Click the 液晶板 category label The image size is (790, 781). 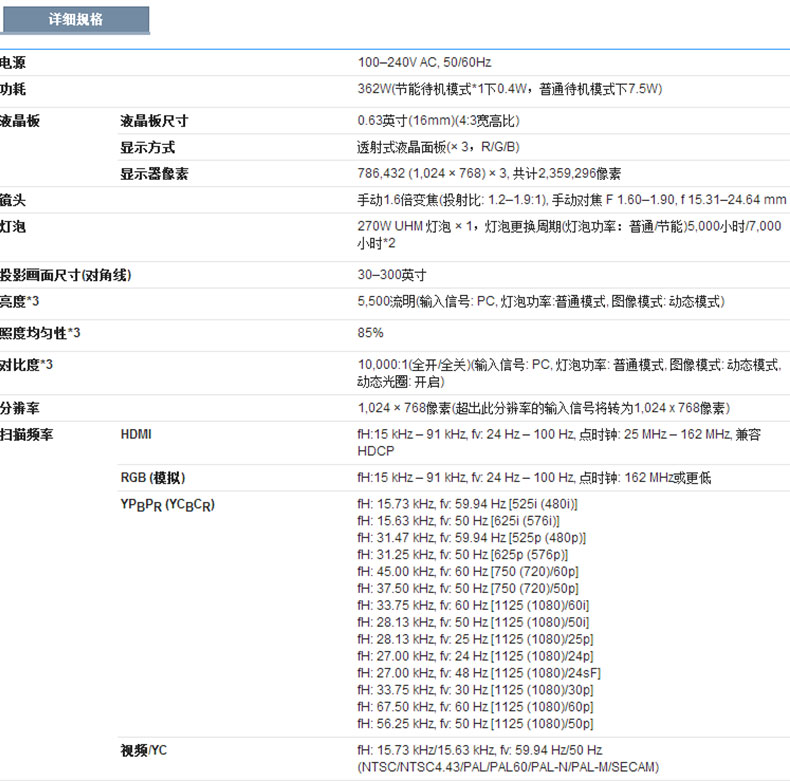[x=20, y=121]
